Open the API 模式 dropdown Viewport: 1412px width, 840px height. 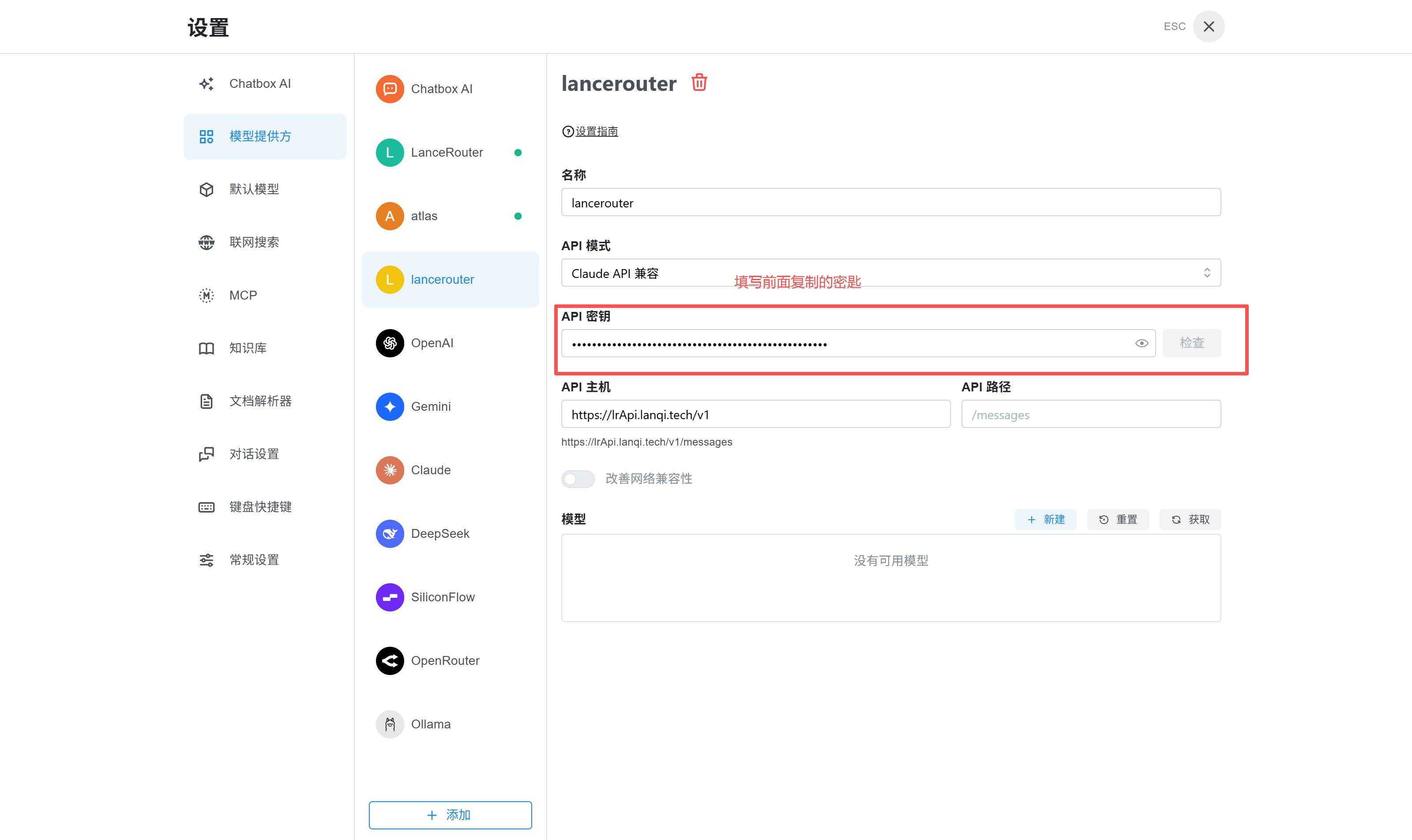coord(890,273)
